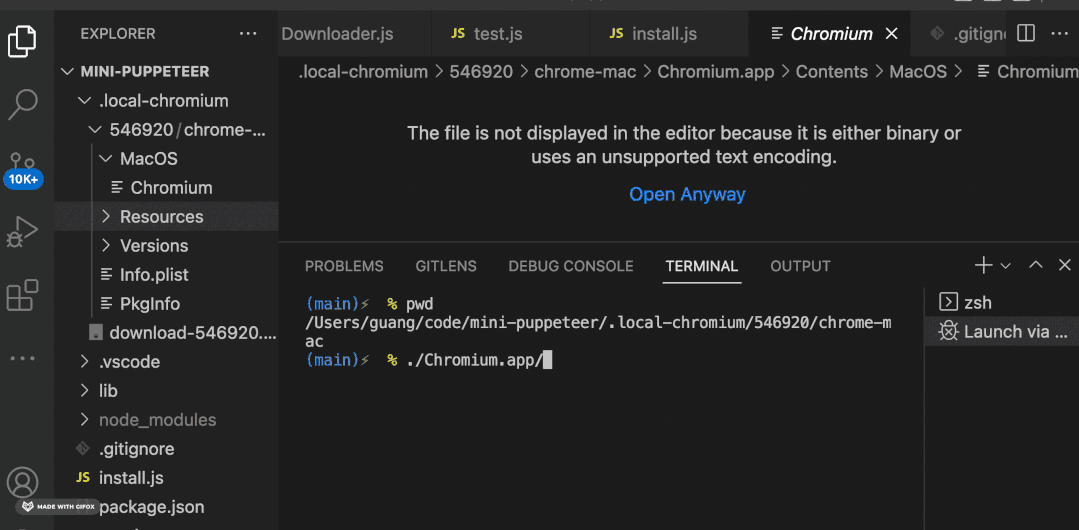Image resolution: width=1079 pixels, height=530 pixels.
Task: Maximize the panel with the up chevron
Action: 1036,265
